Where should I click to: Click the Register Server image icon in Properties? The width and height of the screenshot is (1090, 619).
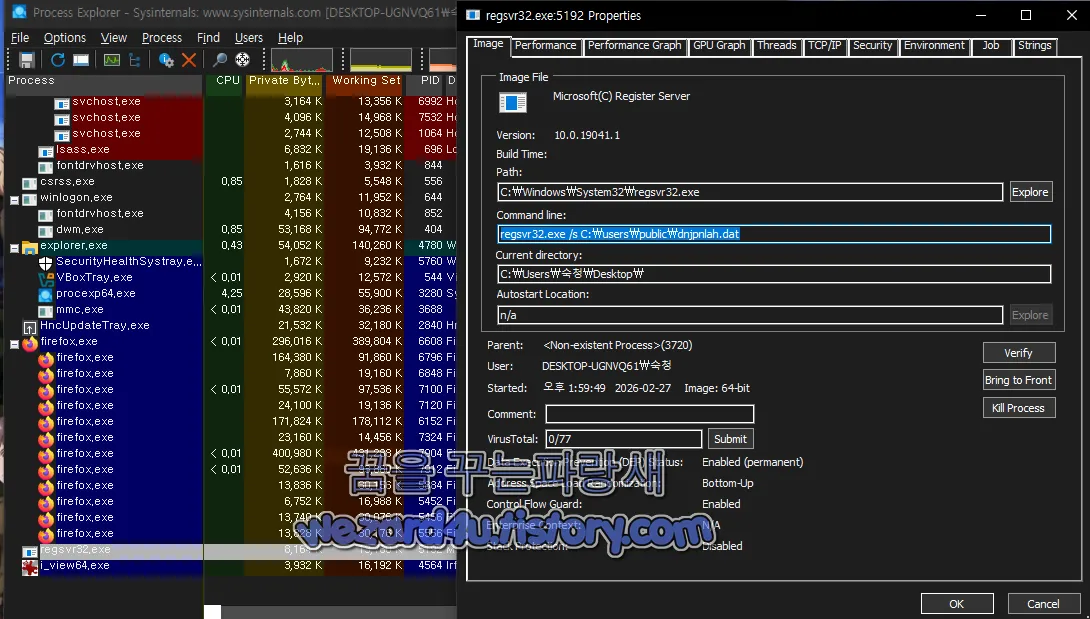click(513, 103)
